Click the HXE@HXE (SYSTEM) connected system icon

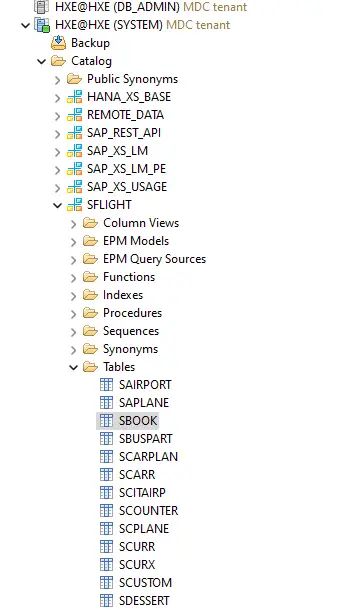point(42,25)
